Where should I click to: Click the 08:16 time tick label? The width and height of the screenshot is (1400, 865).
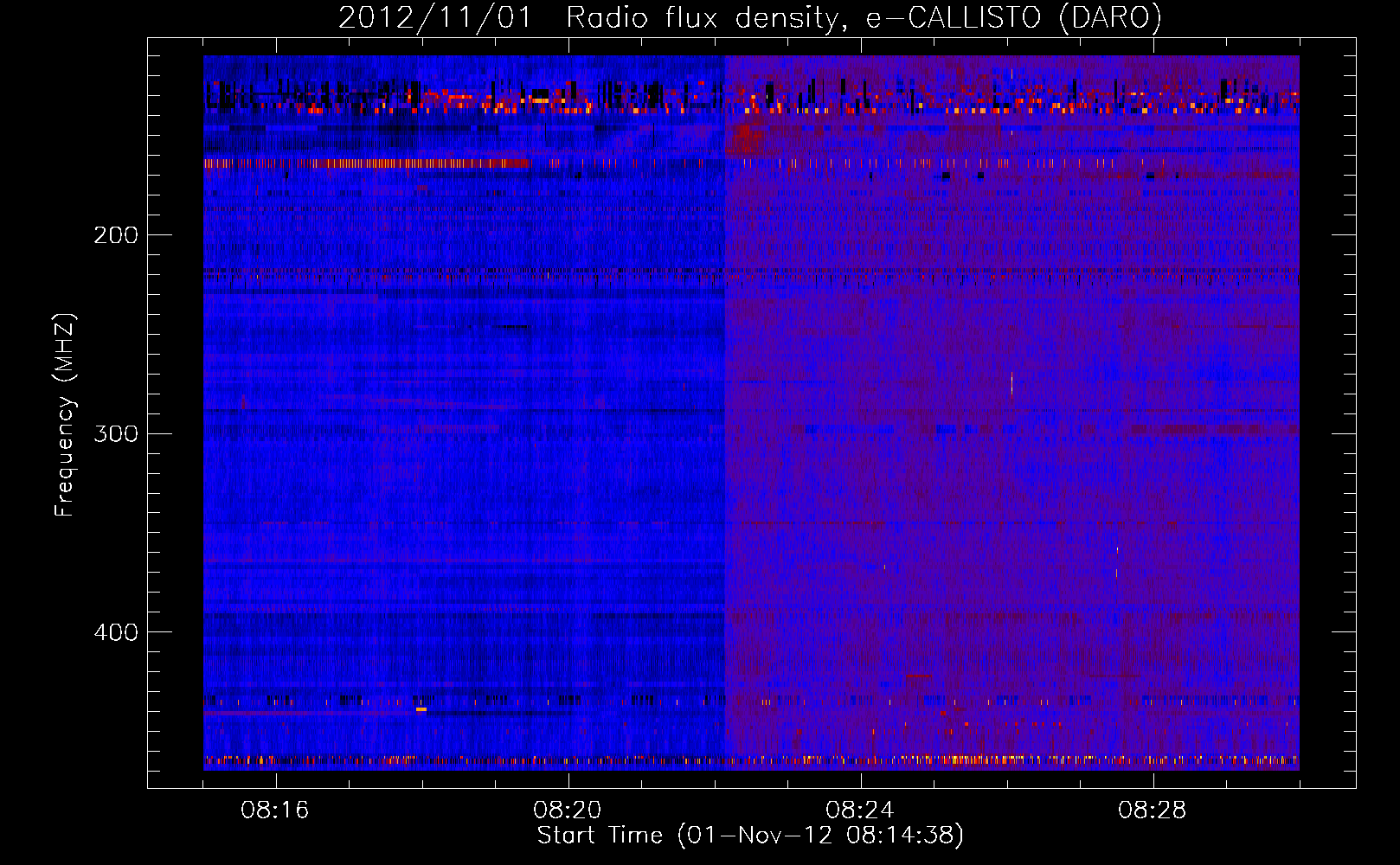coord(275,811)
